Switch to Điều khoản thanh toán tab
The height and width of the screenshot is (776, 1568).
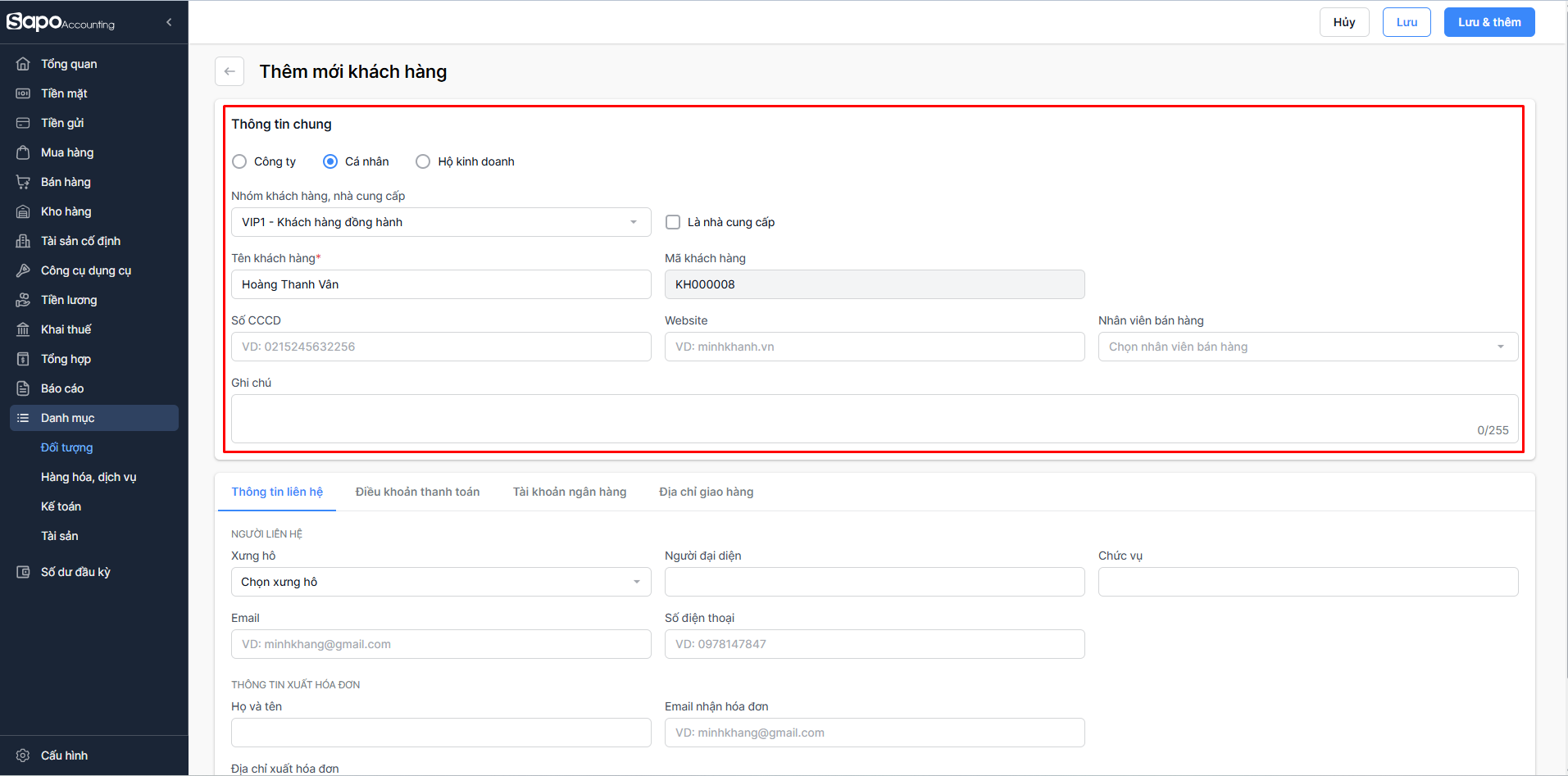[417, 492]
